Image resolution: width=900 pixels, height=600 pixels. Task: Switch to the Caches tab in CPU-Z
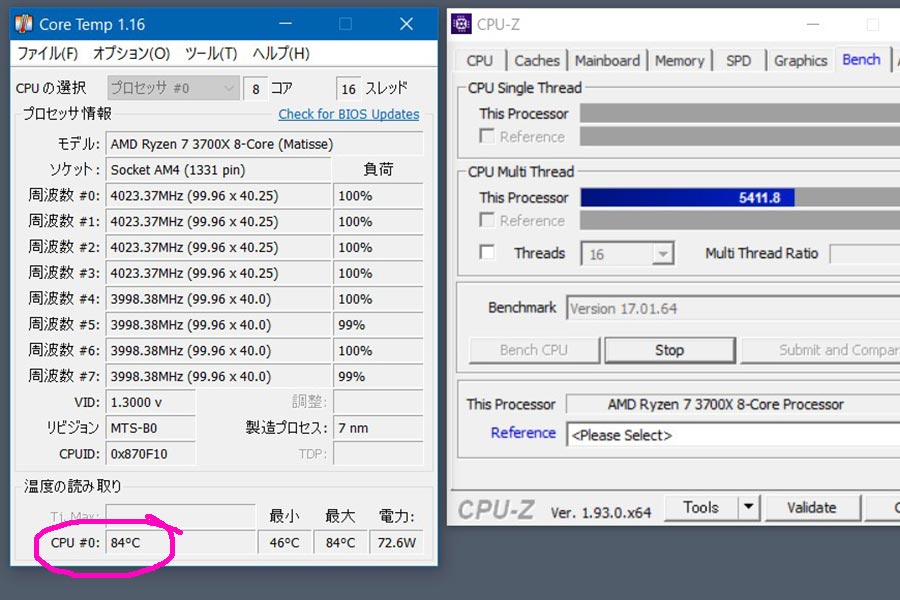tap(537, 60)
